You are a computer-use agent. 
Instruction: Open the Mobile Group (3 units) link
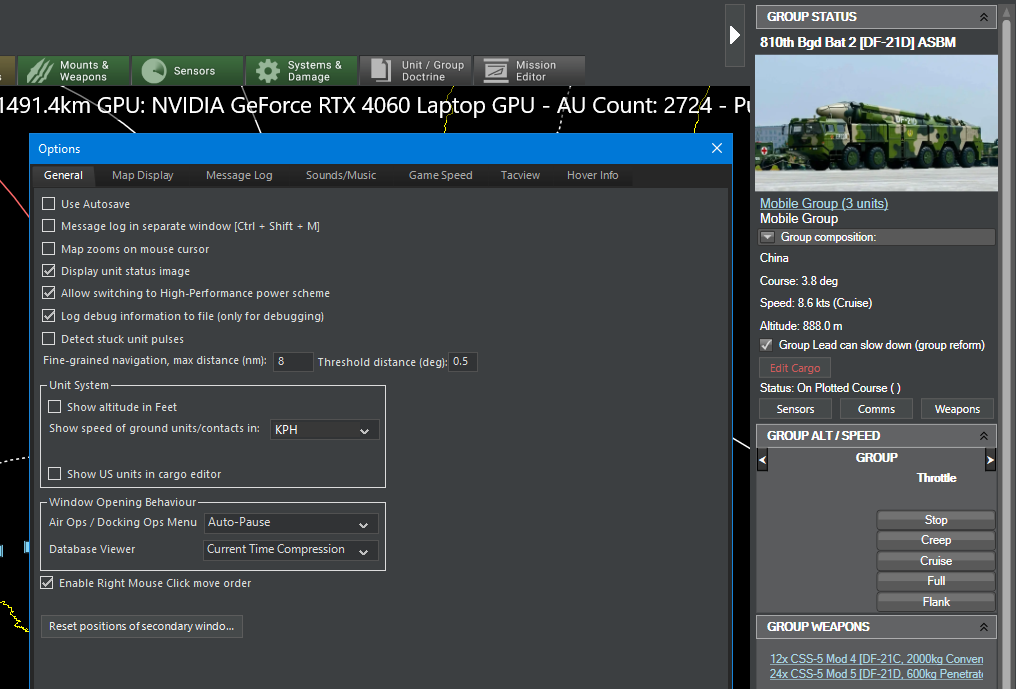[x=824, y=204]
